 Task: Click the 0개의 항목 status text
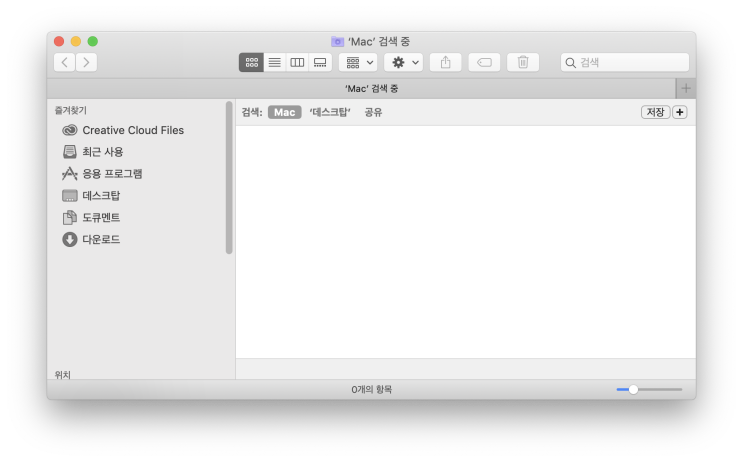point(372,390)
